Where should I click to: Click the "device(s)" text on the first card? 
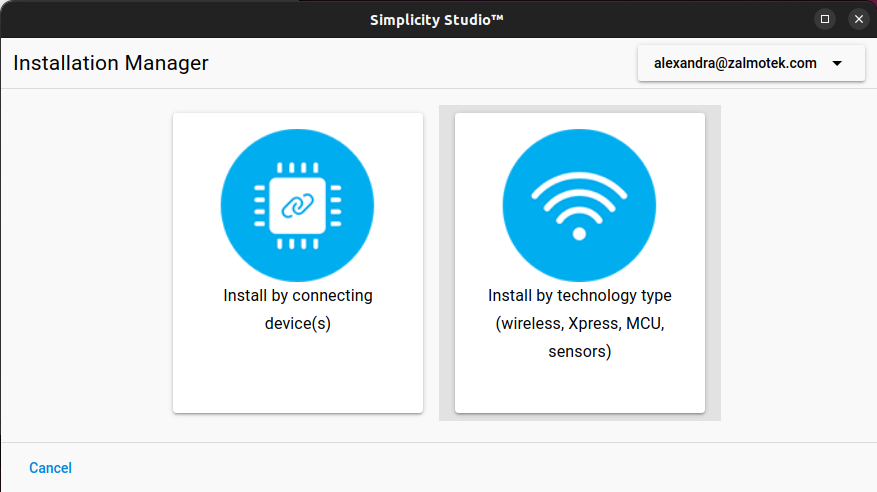(x=298, y=323)
